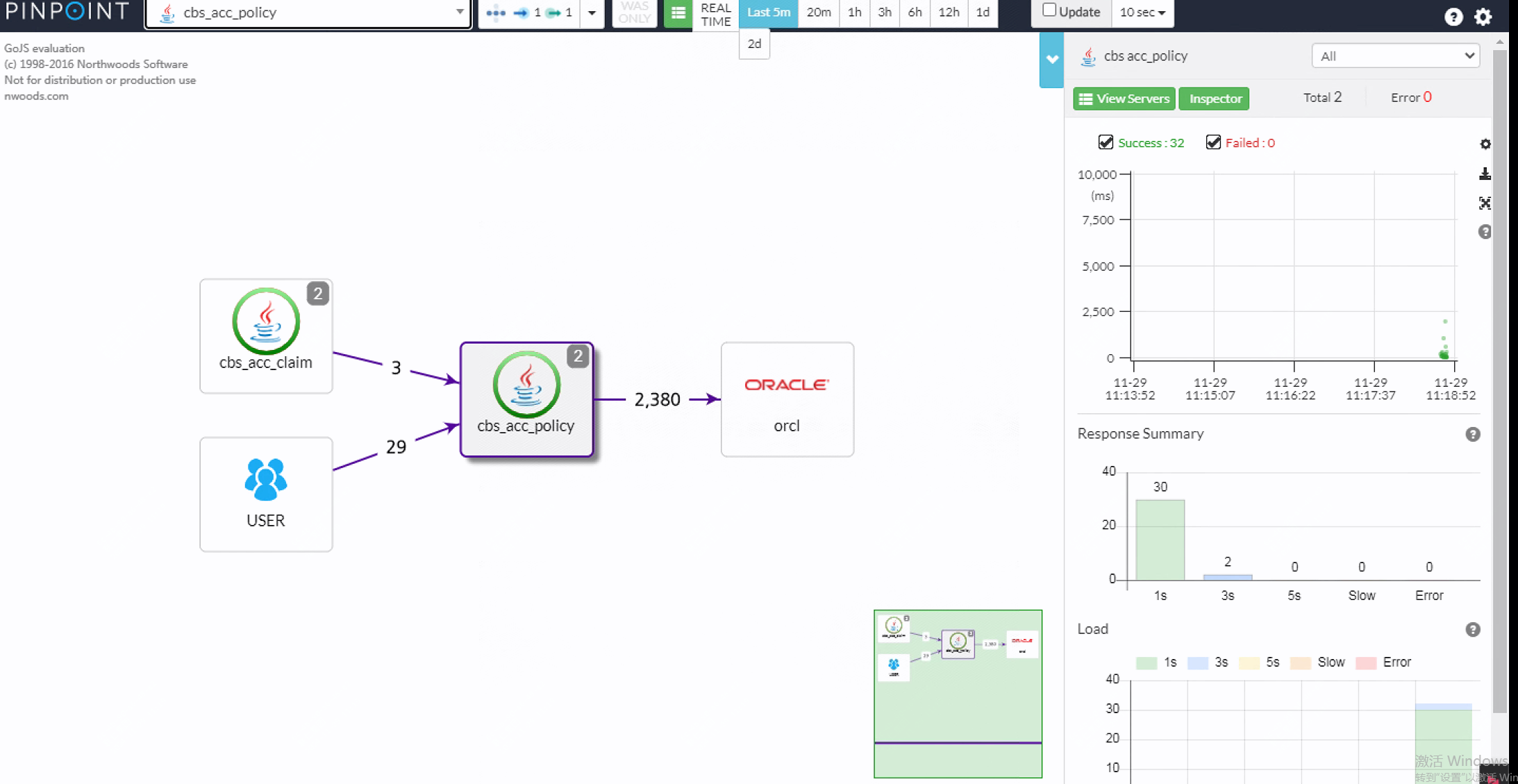This screenshot has width=1518, height=784.
Task: Toggle the Failed checkbox
Action: coord(1213,142)
